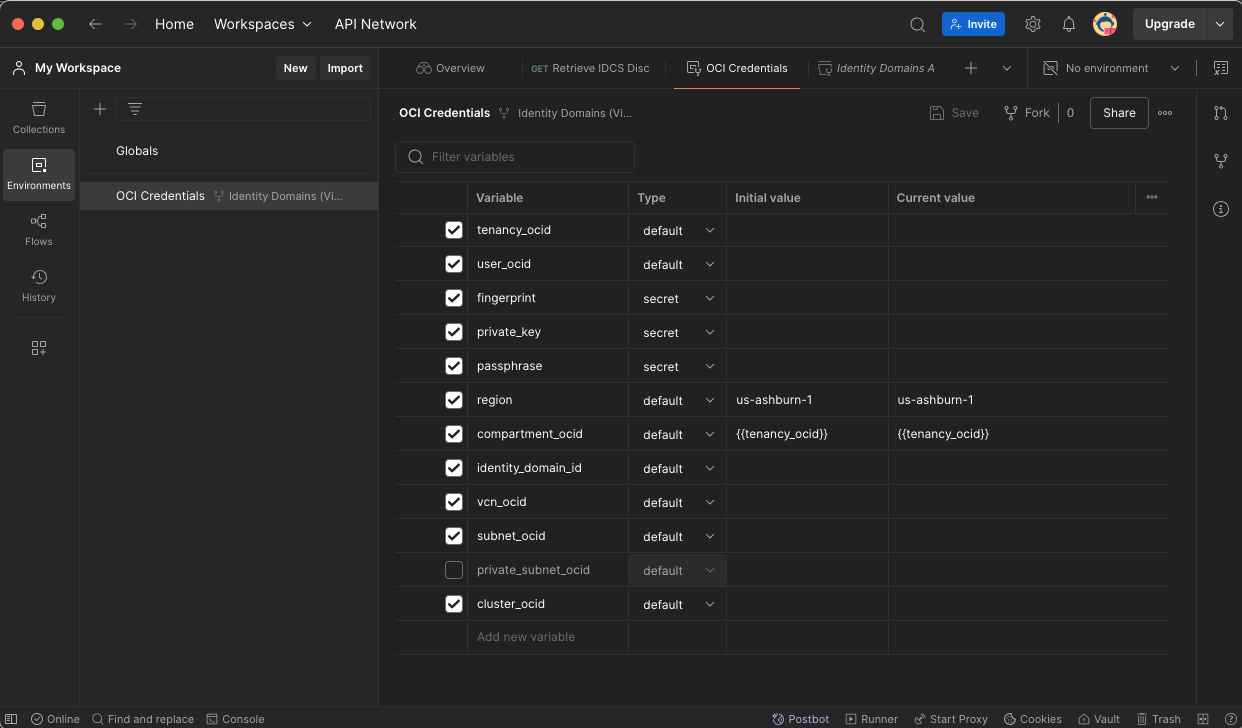Open type dropdown for fingerprint variable

click(x=678, y=298)
